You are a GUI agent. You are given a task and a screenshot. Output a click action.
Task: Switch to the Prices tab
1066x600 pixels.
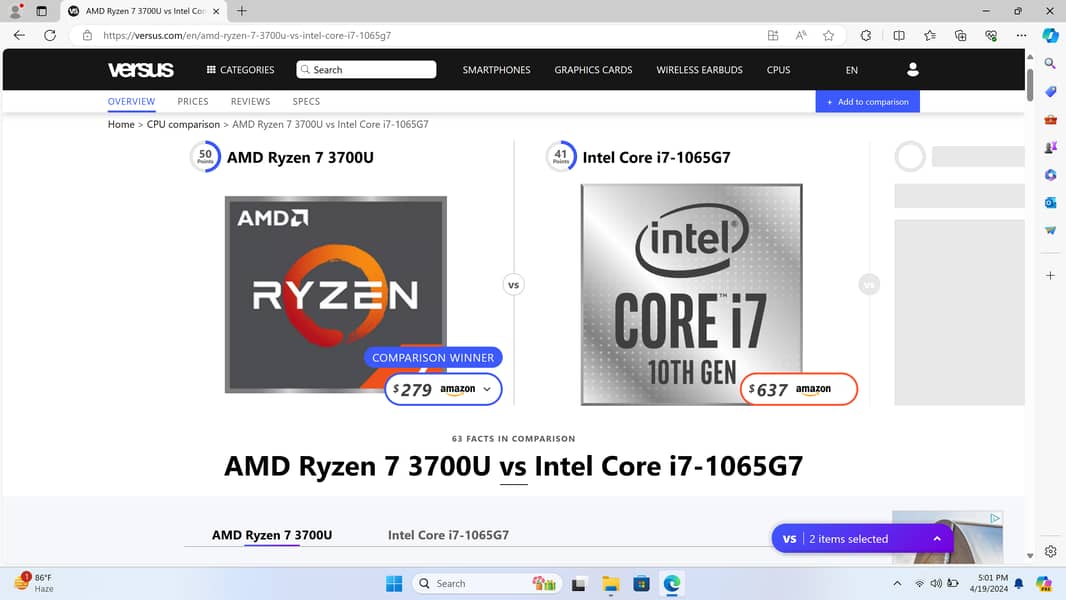coord(193,101)
